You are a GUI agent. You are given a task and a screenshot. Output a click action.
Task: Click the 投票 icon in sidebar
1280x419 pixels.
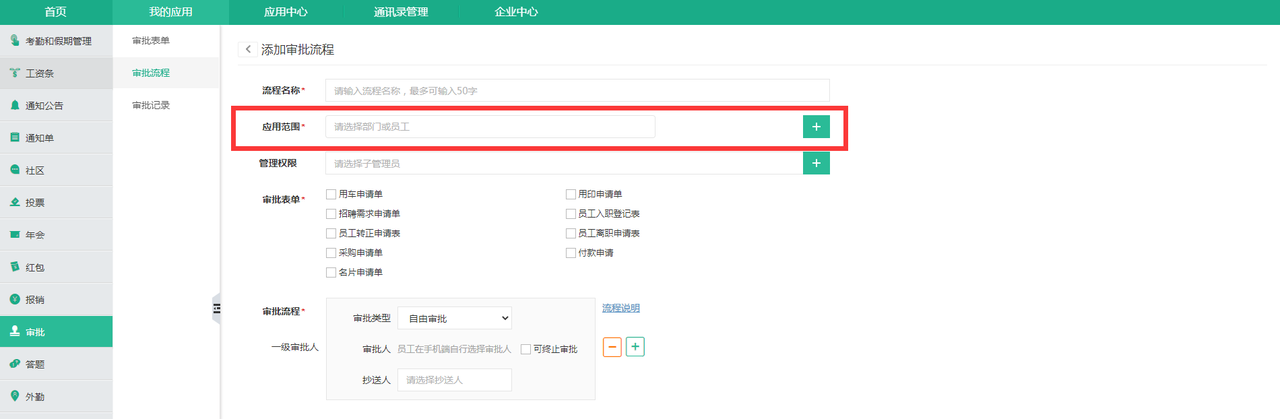[x=15, y=202]
